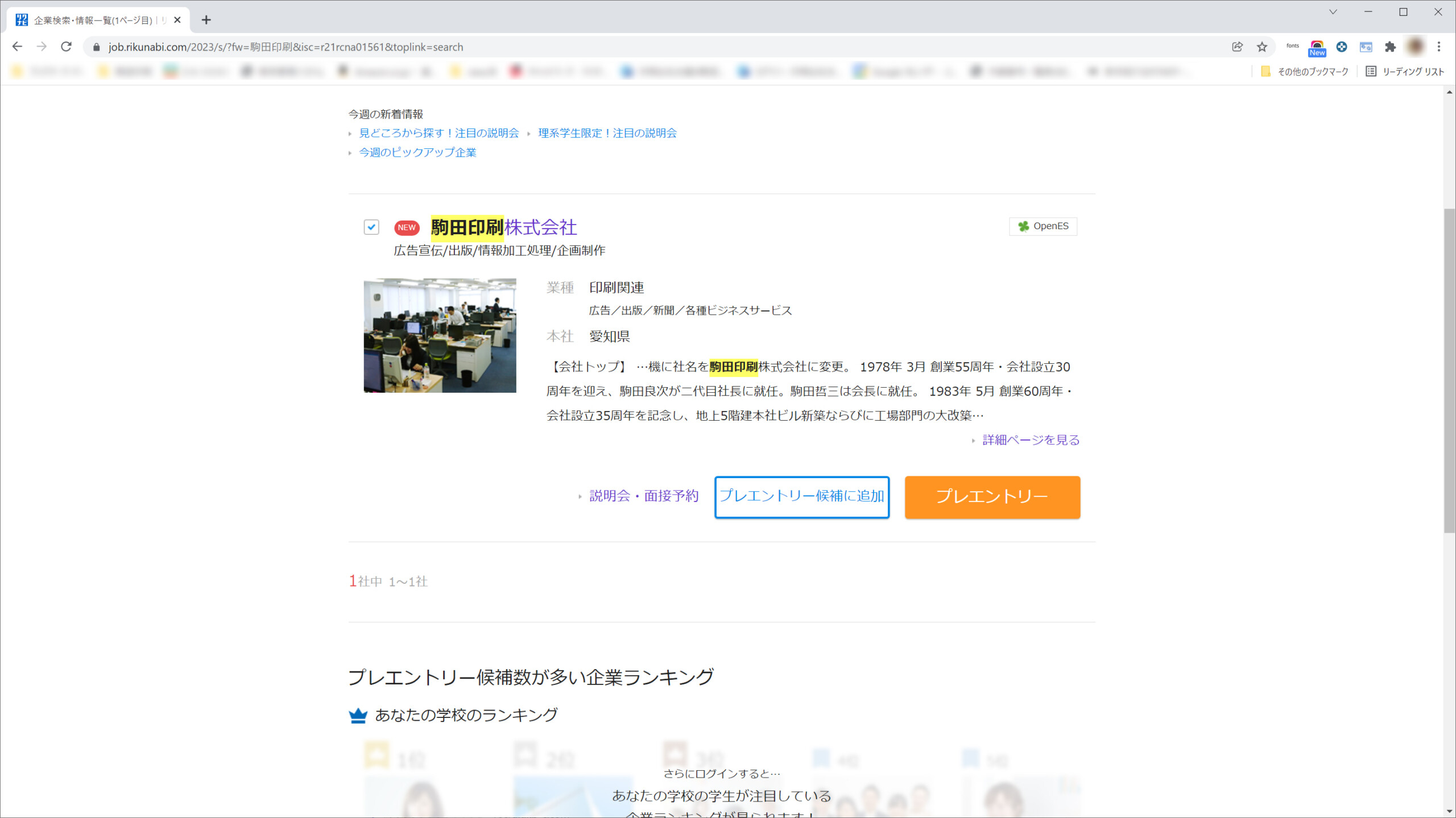The width and height of the screenshot is (1456, 818).
Task: Open 駒田印刷株式会社 company title link
Action: coord(504,227)
